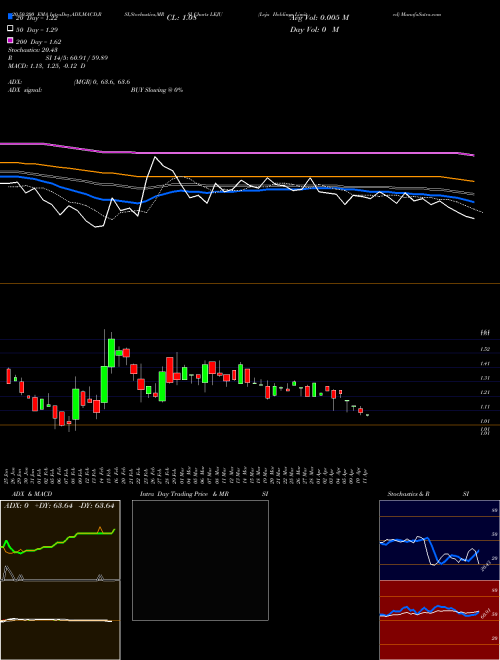
Task: Click the last date label on the x-axis
Action: click(x=366, y=474)
